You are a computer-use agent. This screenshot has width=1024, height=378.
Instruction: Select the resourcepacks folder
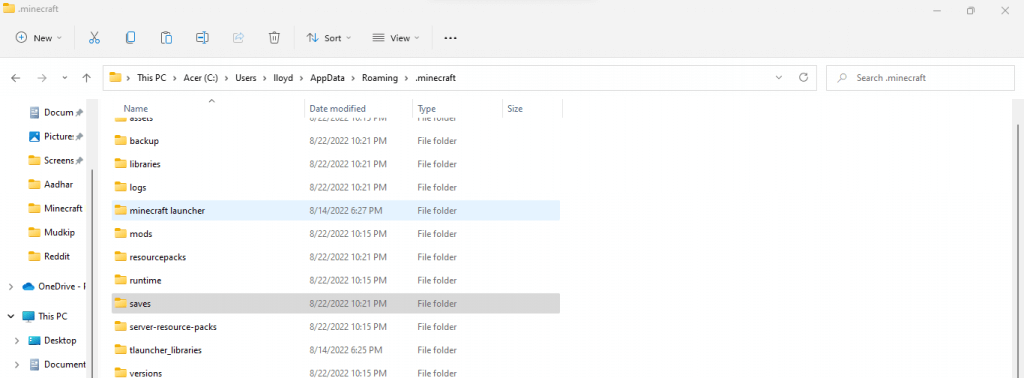336,257
